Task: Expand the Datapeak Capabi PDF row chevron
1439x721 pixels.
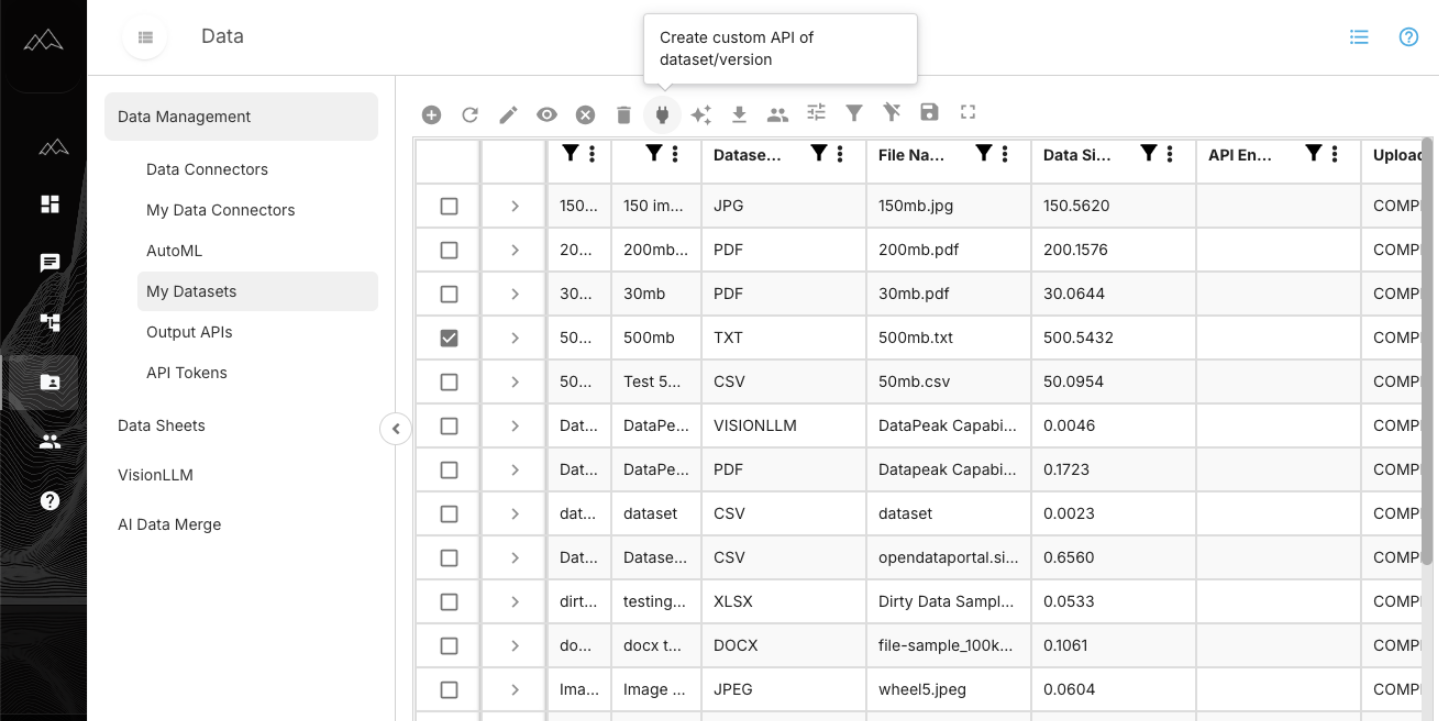Action: [515, 469]
